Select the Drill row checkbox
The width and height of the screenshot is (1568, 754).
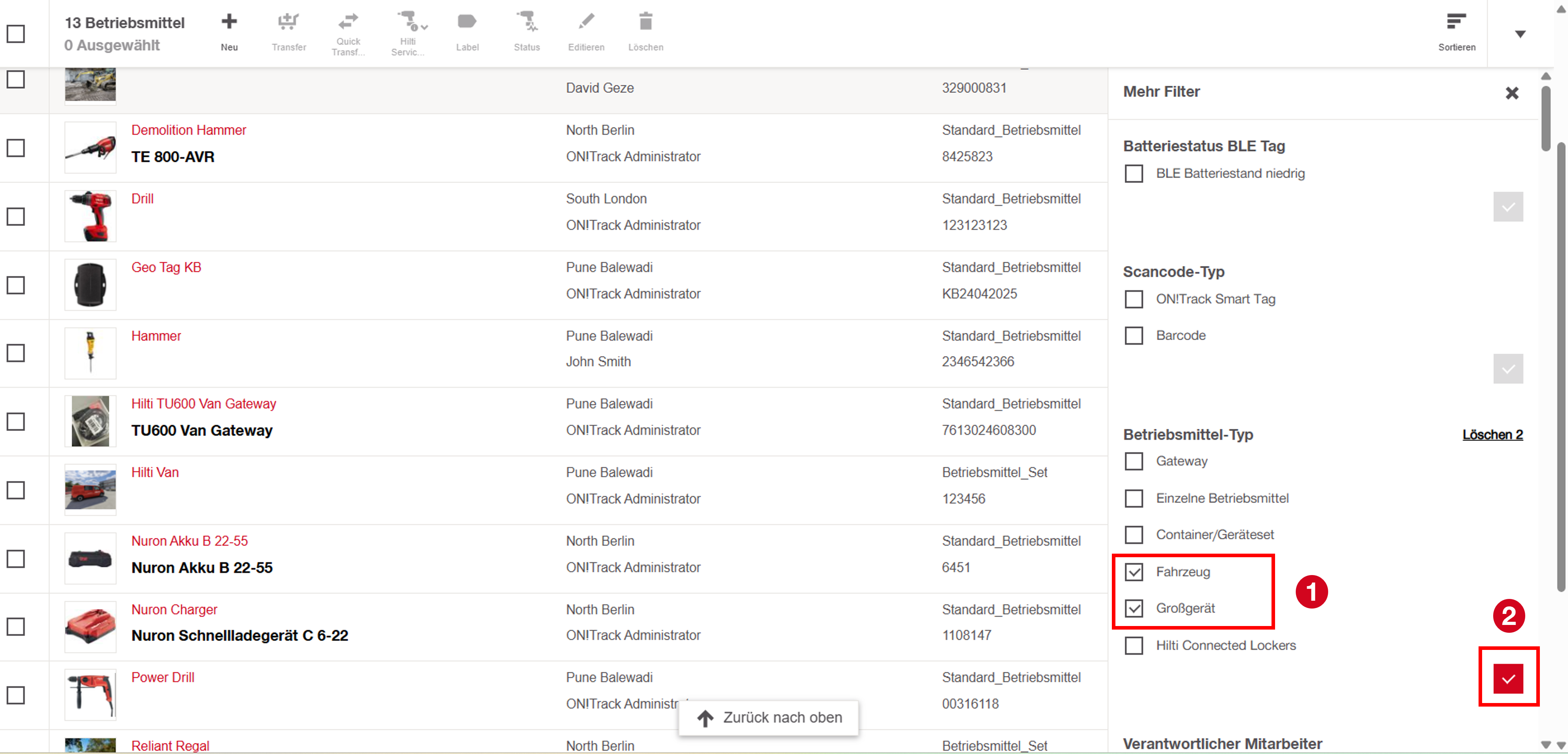(x=16, y=217)
